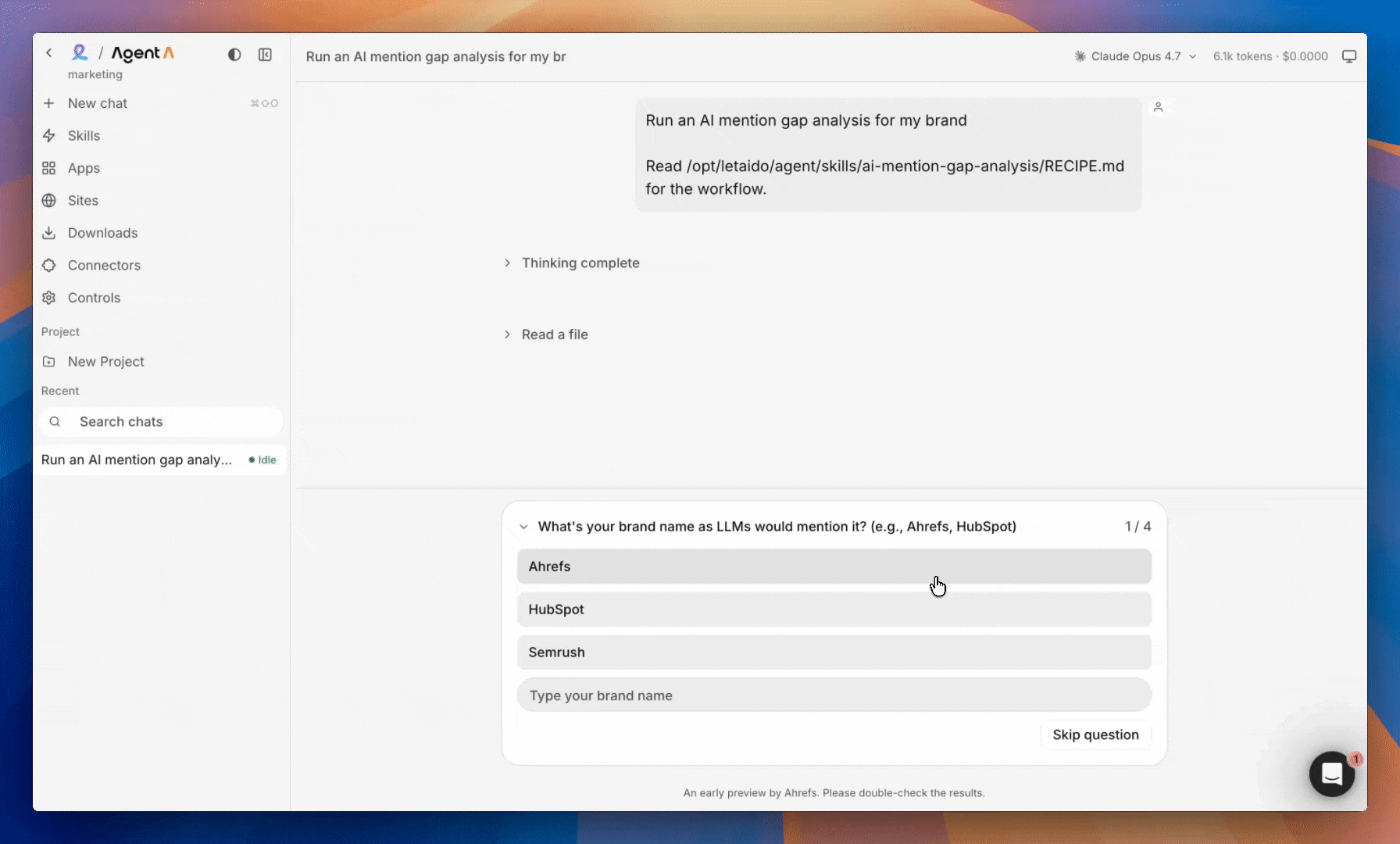Click the user avatar icon beside message
This screenshot has width=1400, height=844.
1159,107
